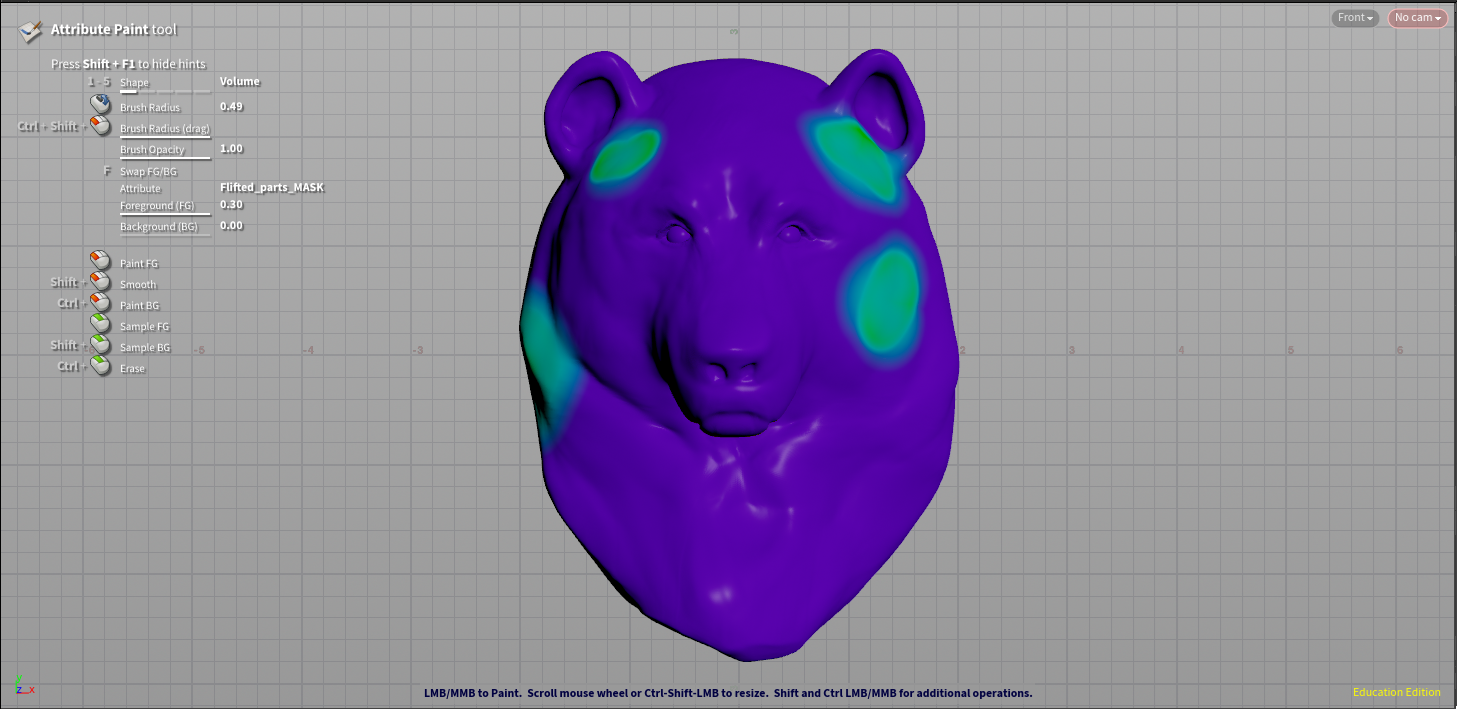Click the Sample BG mouse icon

pyautogui.click(x=100, y=345)
